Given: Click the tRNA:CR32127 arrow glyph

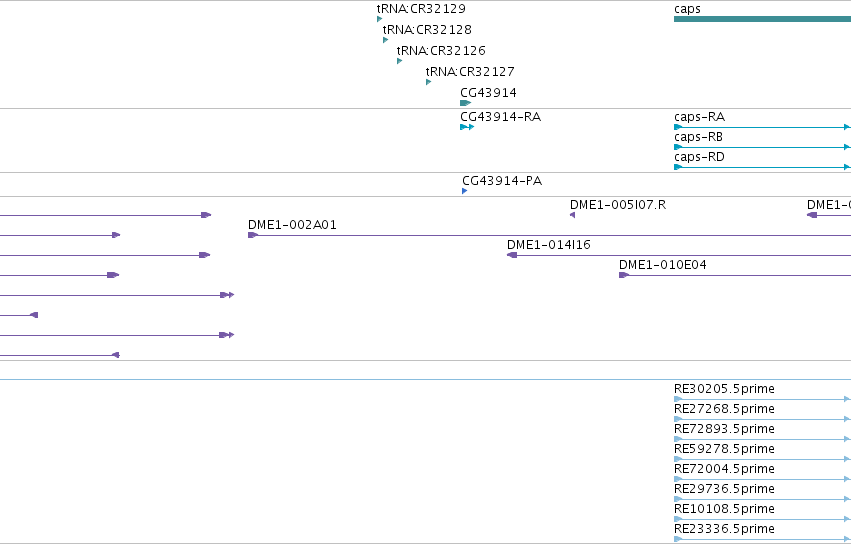Looking at the screenshot, I should (428, 83).
